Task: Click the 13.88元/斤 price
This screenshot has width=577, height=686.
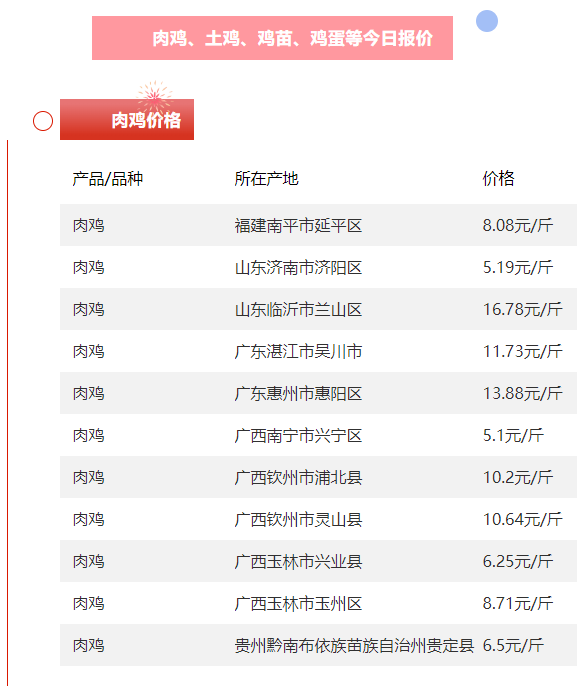Action: click(522, 393)
